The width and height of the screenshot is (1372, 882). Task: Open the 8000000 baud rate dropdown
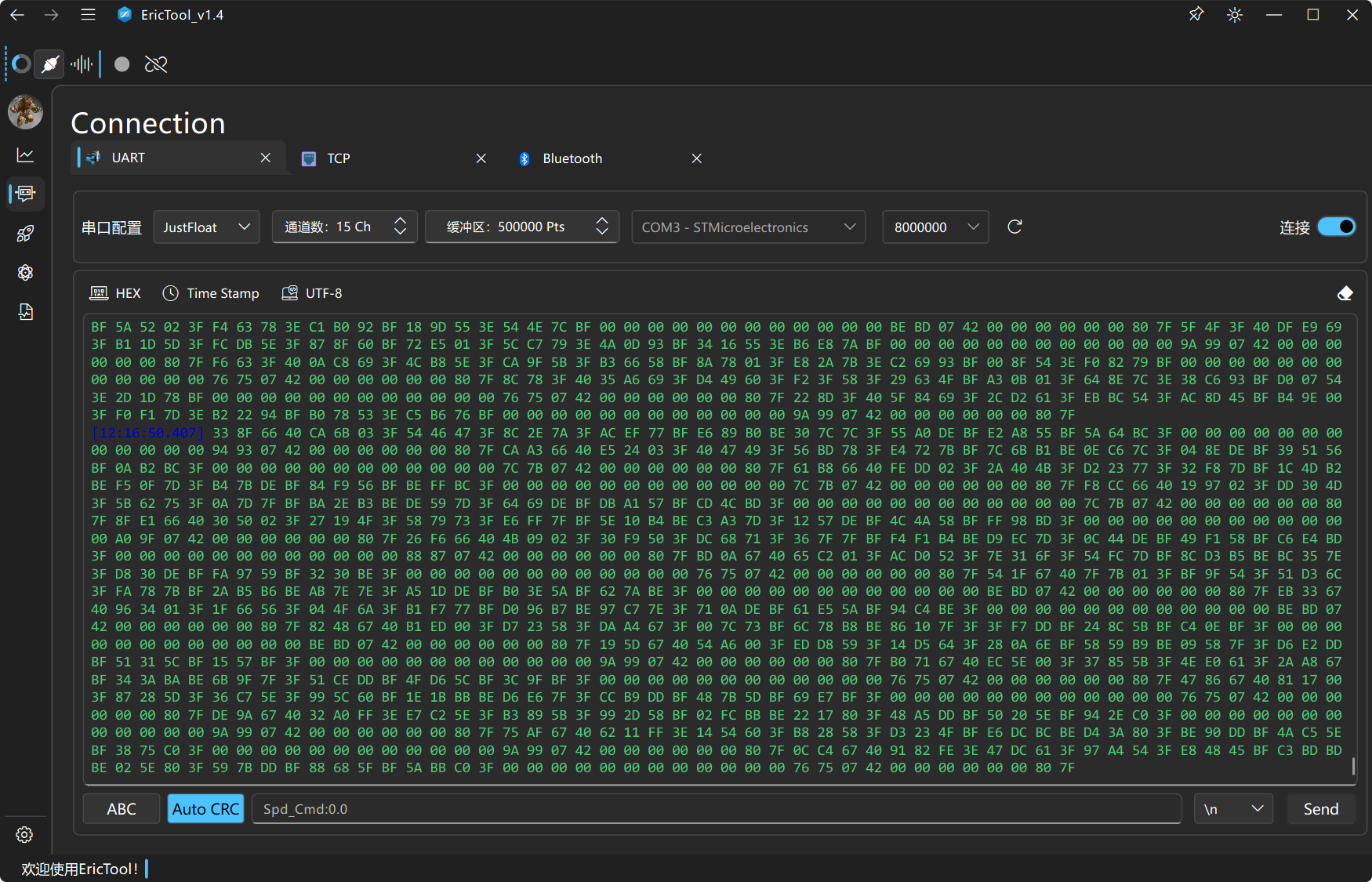935,227
